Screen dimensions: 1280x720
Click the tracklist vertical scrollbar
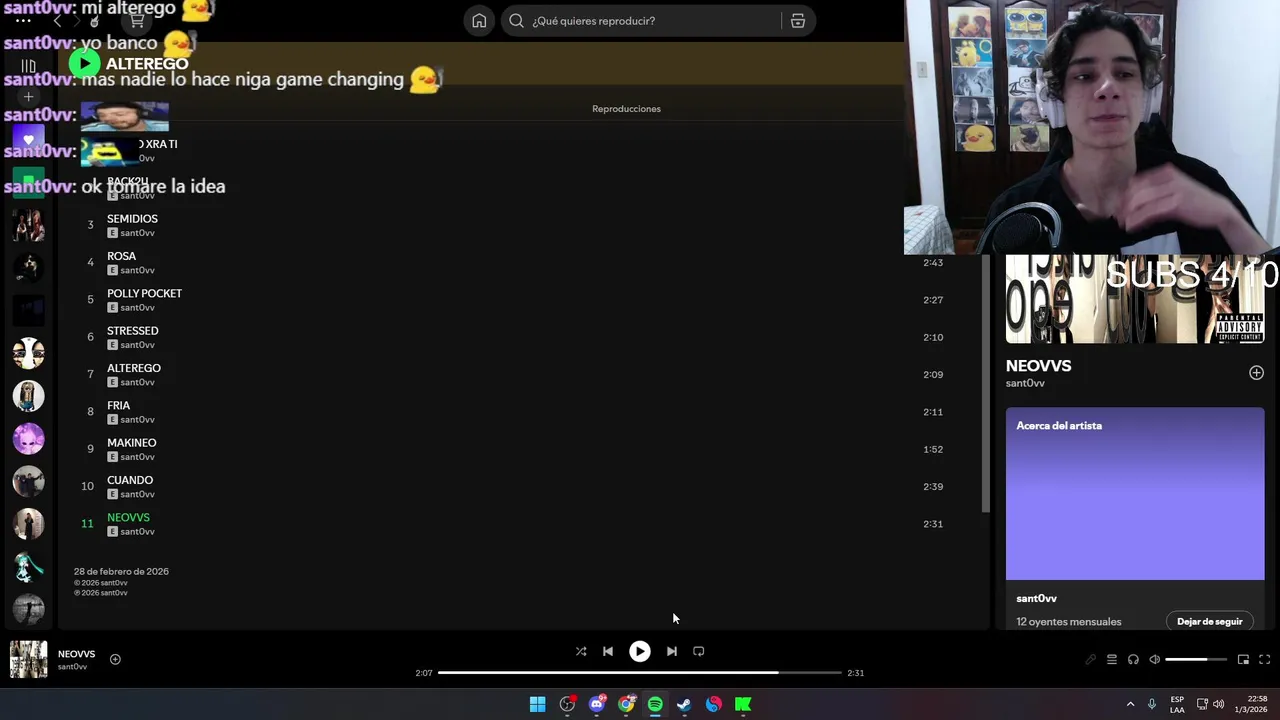pyautogui.click(x=985, y=385)
